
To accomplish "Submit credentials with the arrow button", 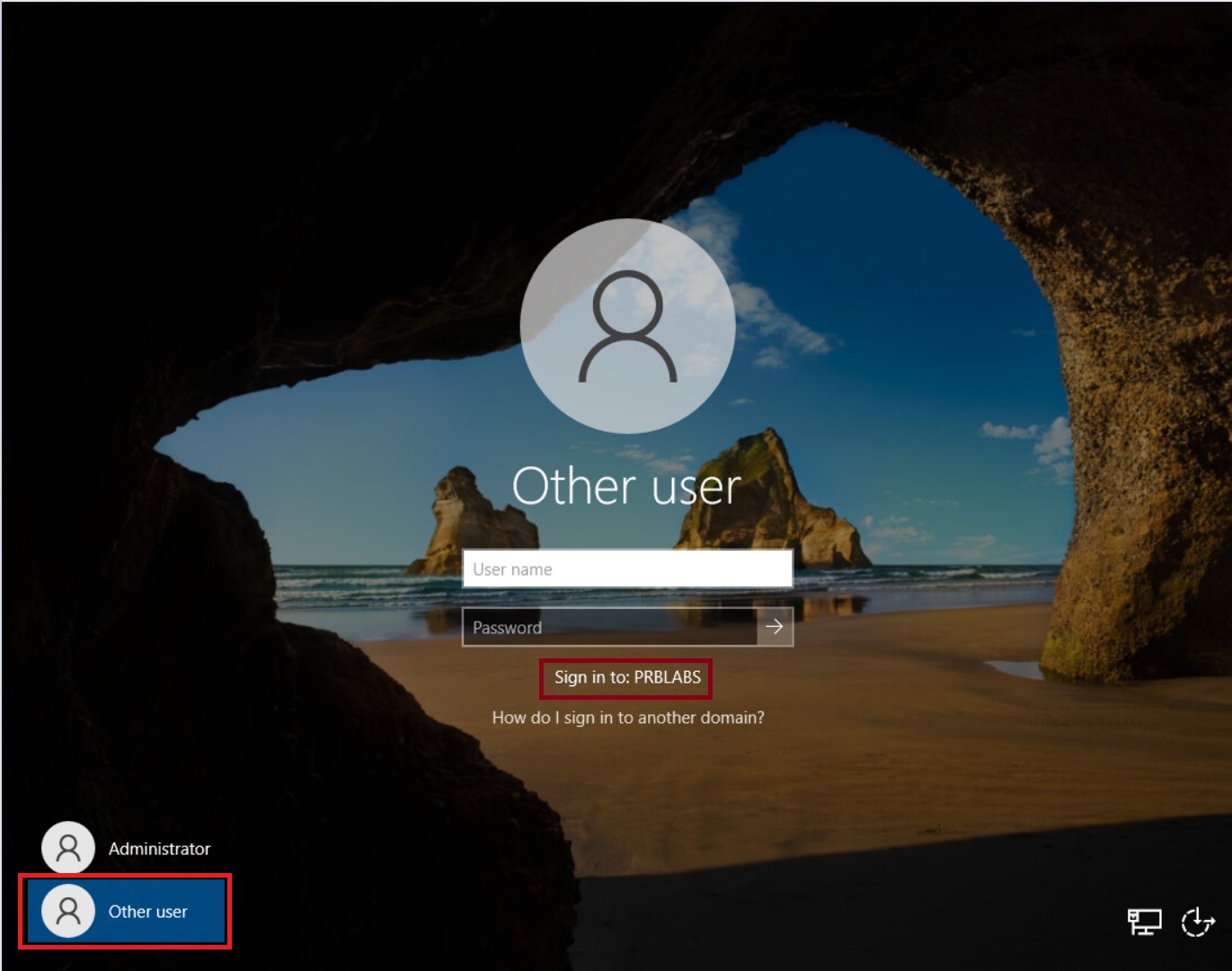I will [775, 627].
